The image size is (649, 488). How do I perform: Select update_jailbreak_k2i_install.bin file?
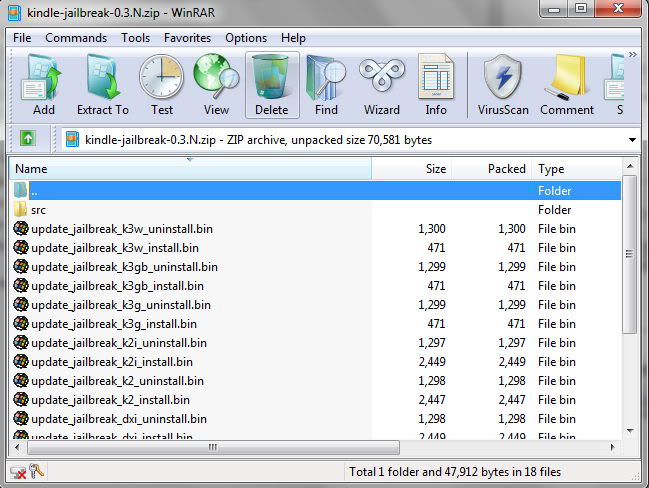click(x=315, y=362)
